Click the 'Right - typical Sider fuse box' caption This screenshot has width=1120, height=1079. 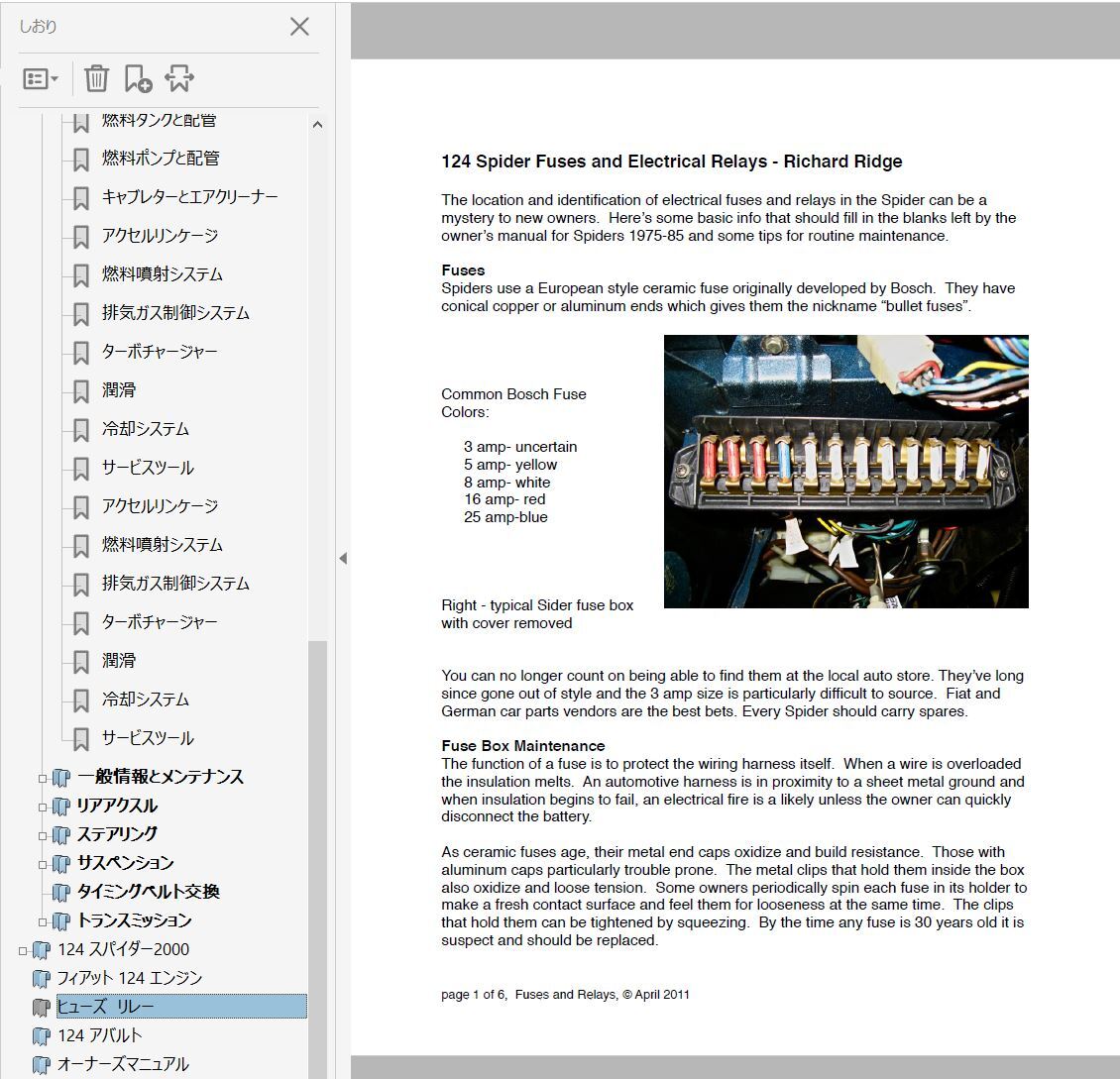tap(537, 605)
